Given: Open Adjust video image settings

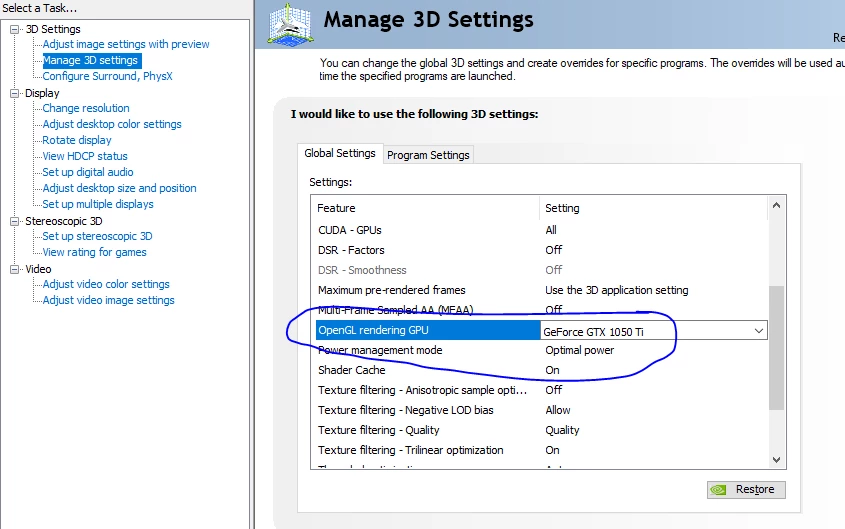Looking at the screenshot, I should pyautogui.click(x=108, y=300).
